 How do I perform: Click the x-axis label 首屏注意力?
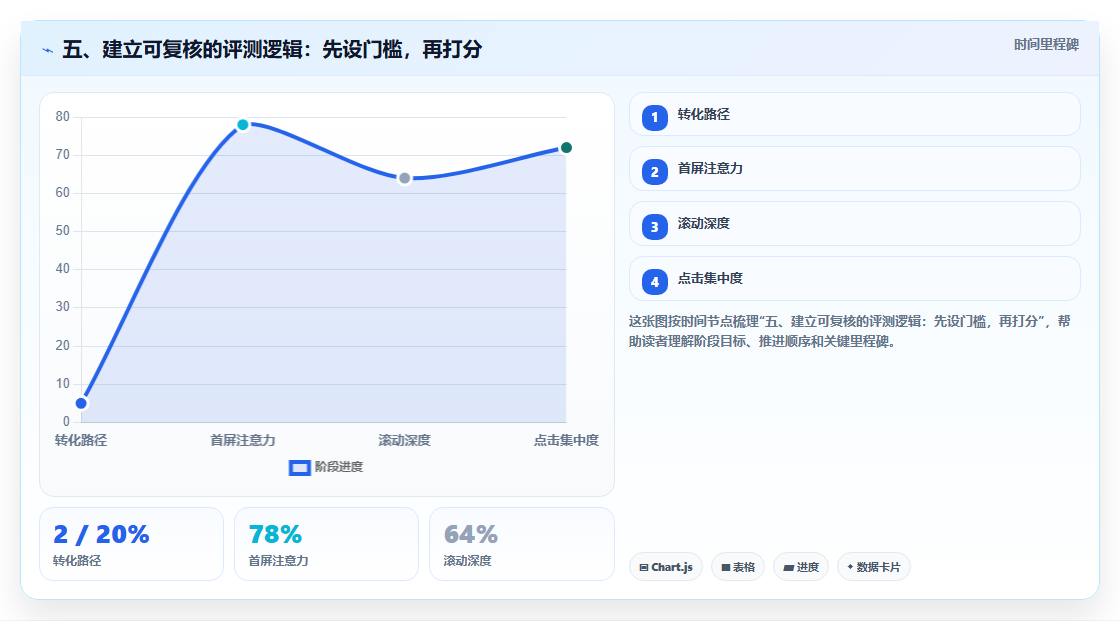[x=243, y=440]
